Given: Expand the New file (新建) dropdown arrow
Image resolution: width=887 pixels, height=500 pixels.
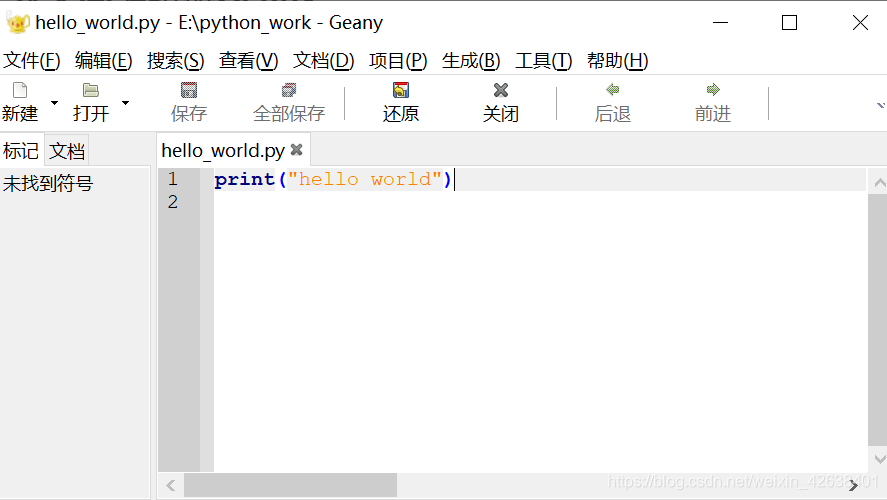Looking at the screenshot, I should click(x=54, y=103).
